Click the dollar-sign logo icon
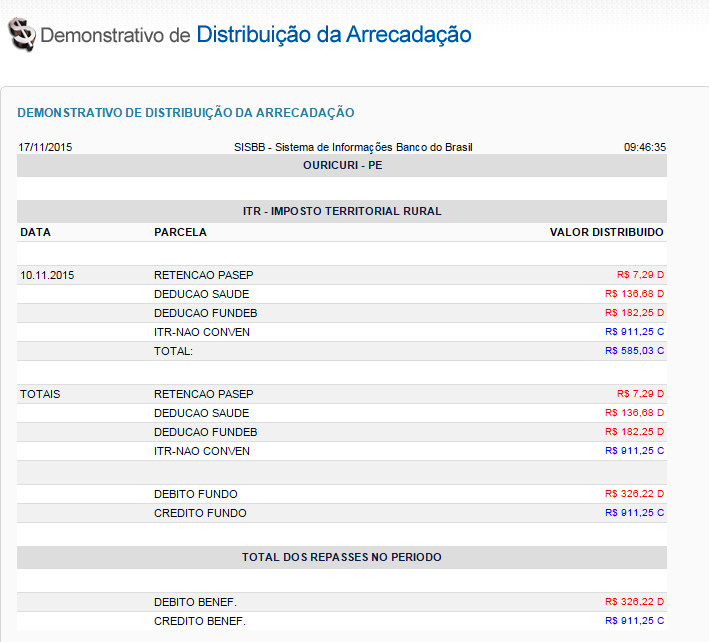The image size is (709, 642). click(x=22, y=34)
